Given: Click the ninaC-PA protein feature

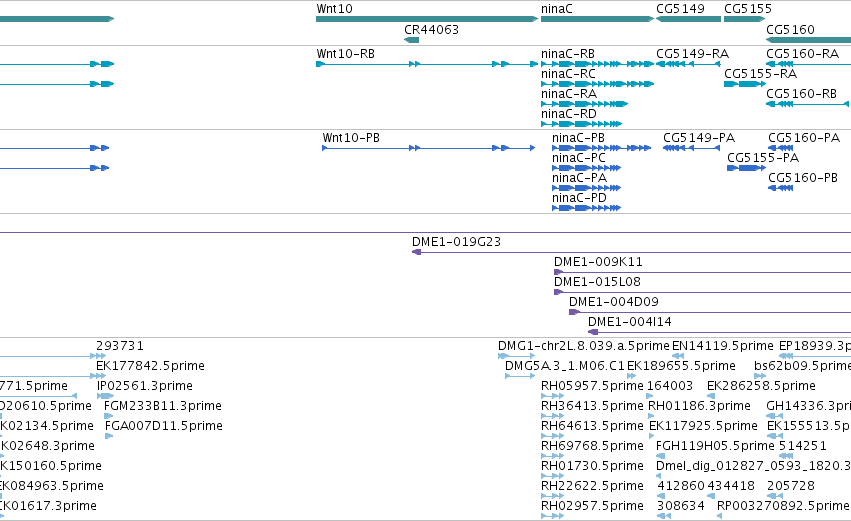Looking at the screenshot, I should 587,188.
